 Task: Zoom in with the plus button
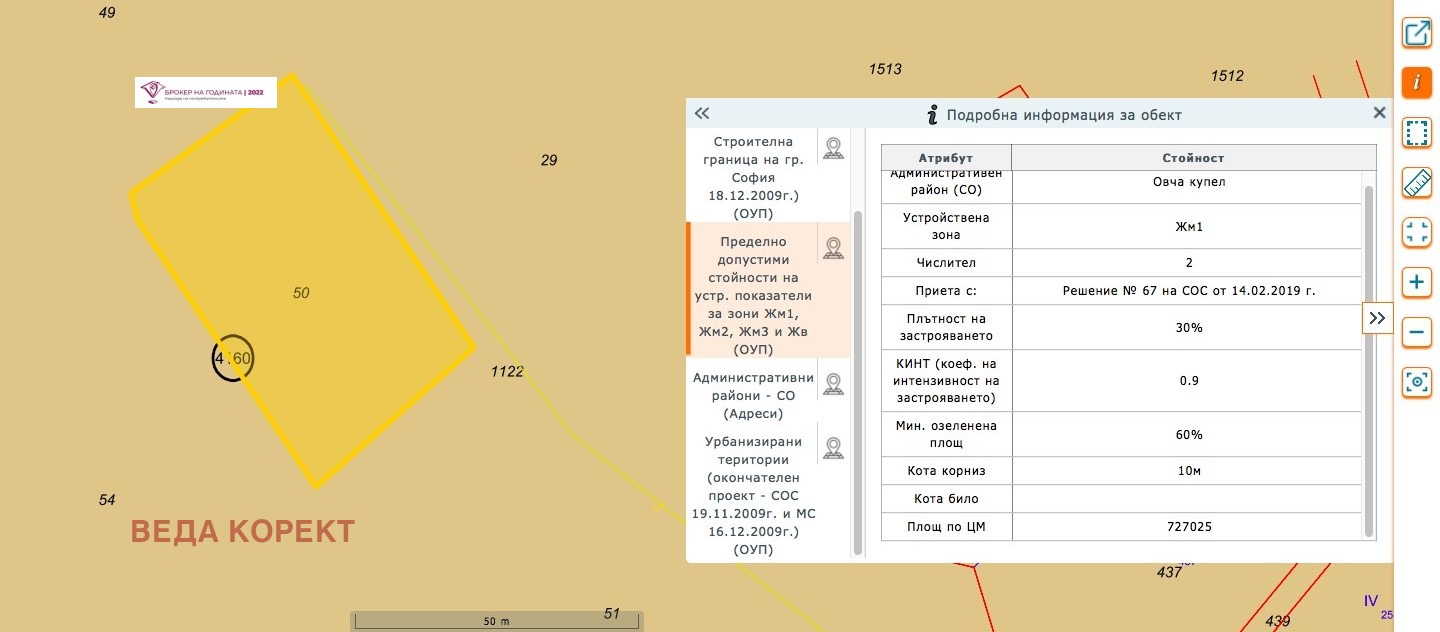(1417, 283)
